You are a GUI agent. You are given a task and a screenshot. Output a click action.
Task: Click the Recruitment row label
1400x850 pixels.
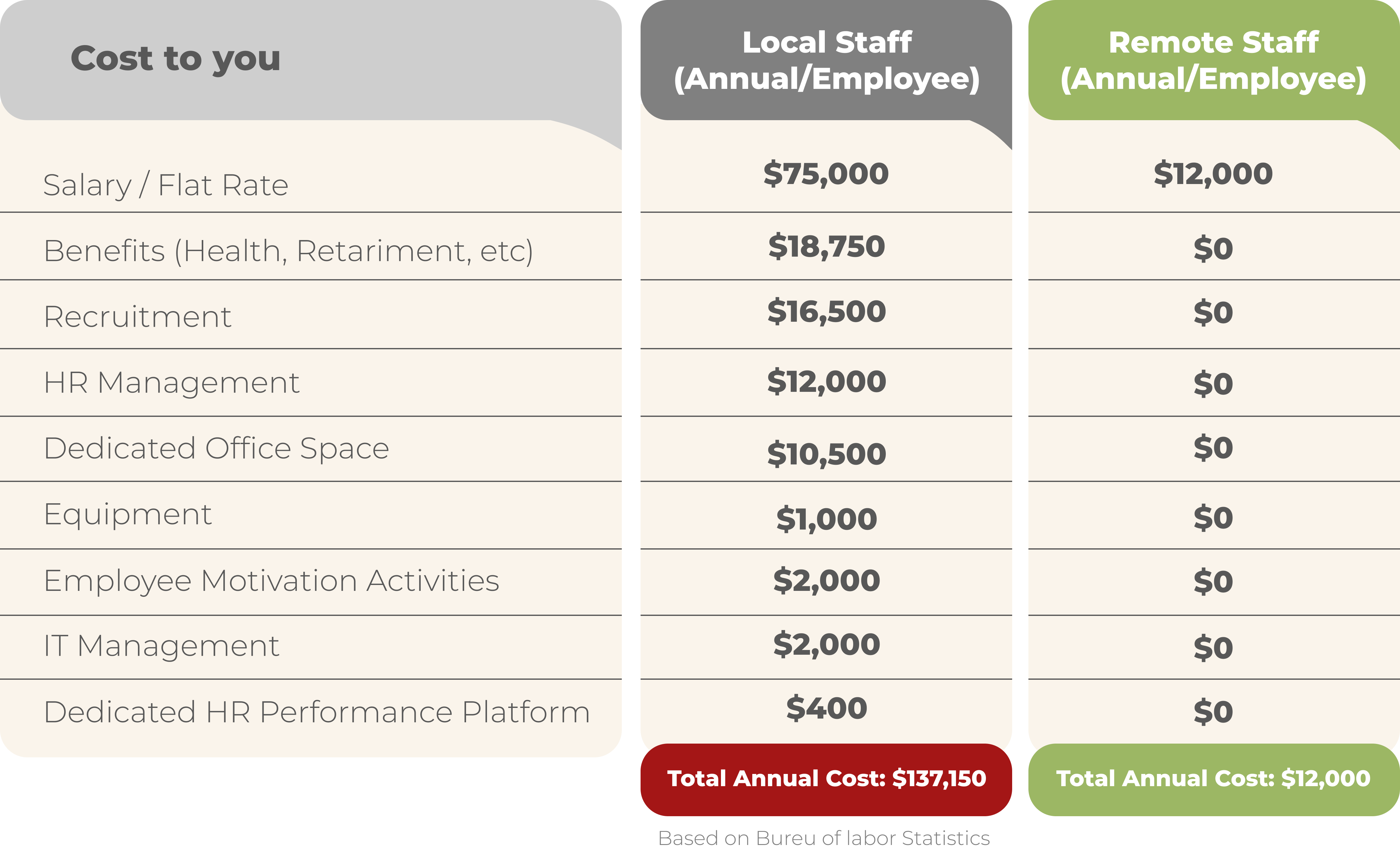[138, 317]
